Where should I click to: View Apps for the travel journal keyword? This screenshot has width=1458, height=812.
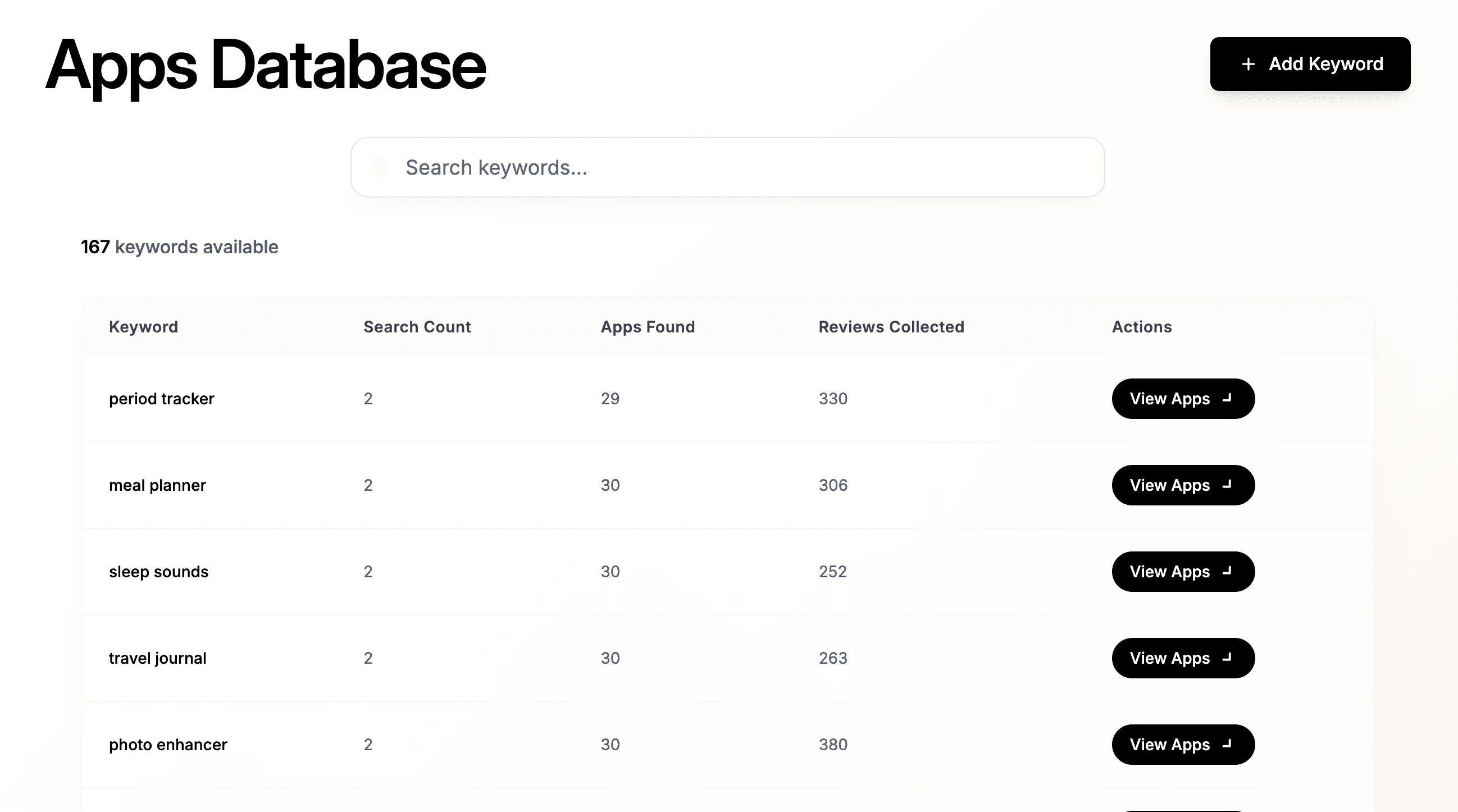pos(1183,658)
